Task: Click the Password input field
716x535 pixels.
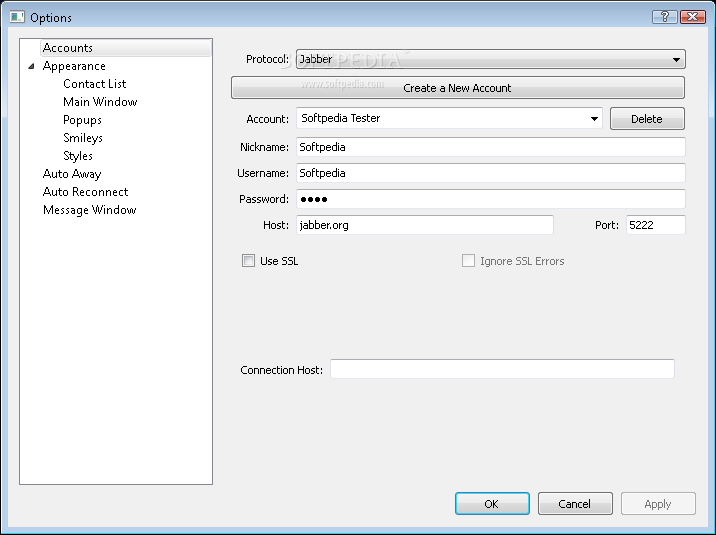Action: coord(490,199)
